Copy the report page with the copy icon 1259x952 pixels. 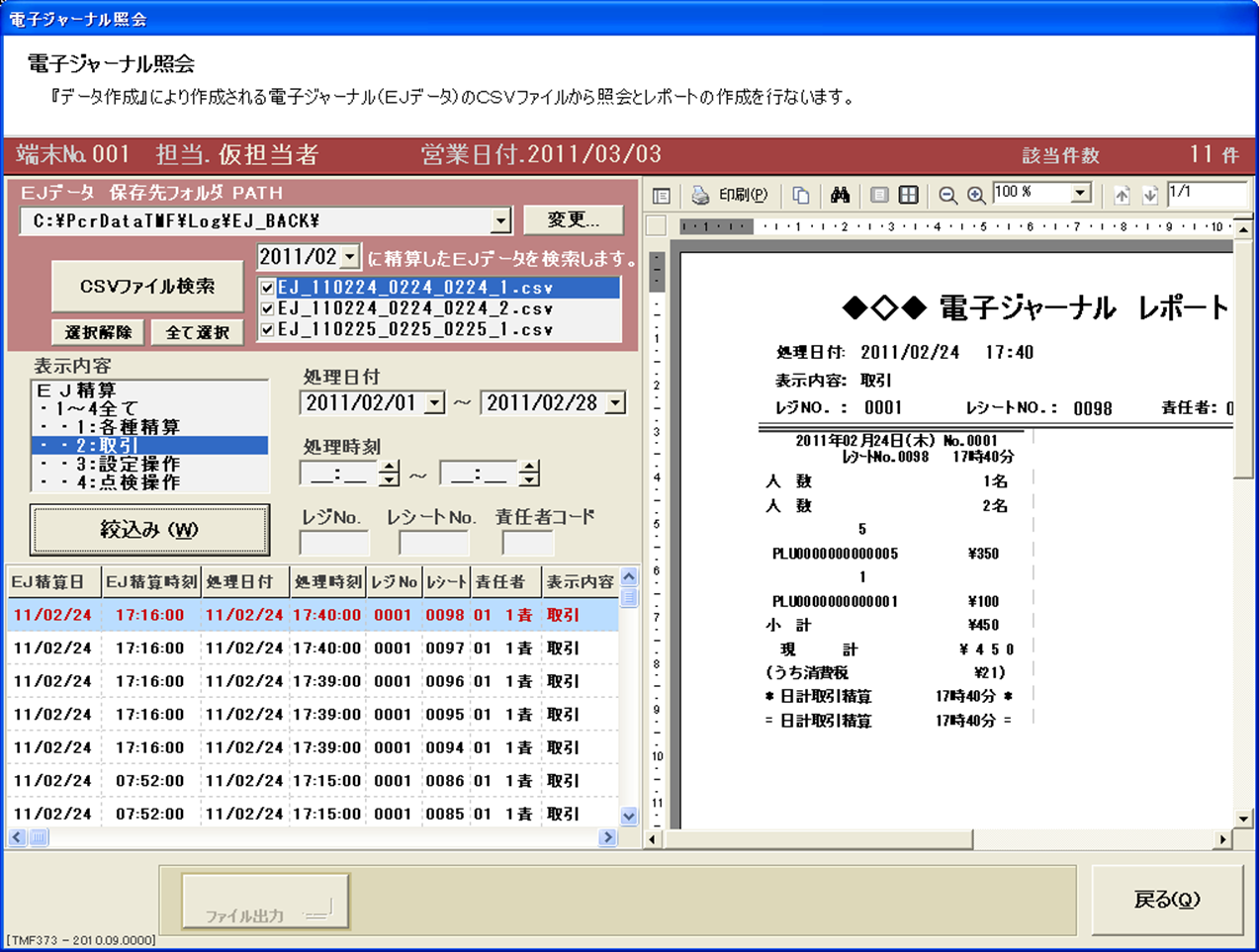coord(801,196)
